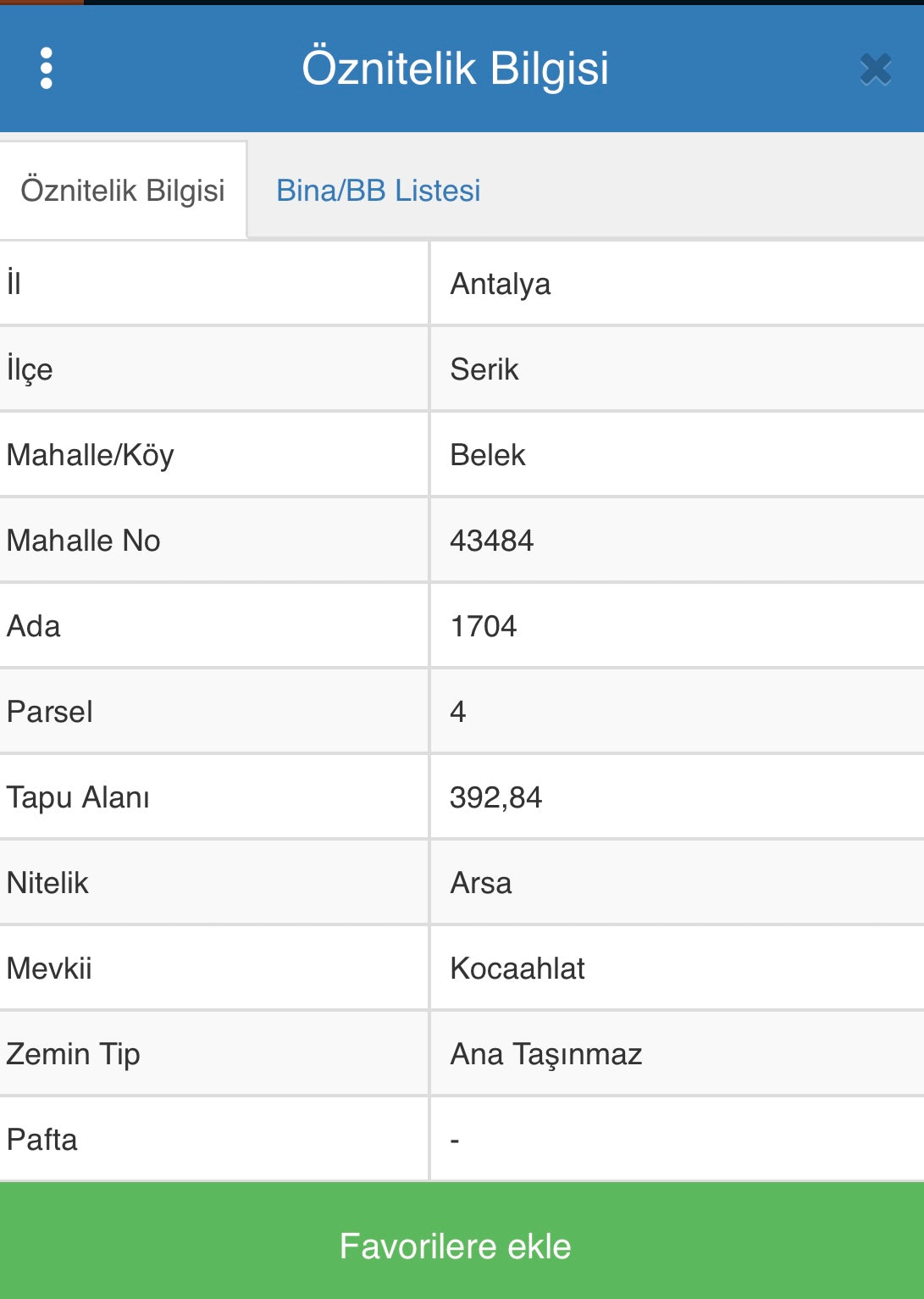Image resolution: width=924 pixels, height=1299 pixels.
Task: Close the Öznitelik Bilgisi panel
Action: point(876,69)
